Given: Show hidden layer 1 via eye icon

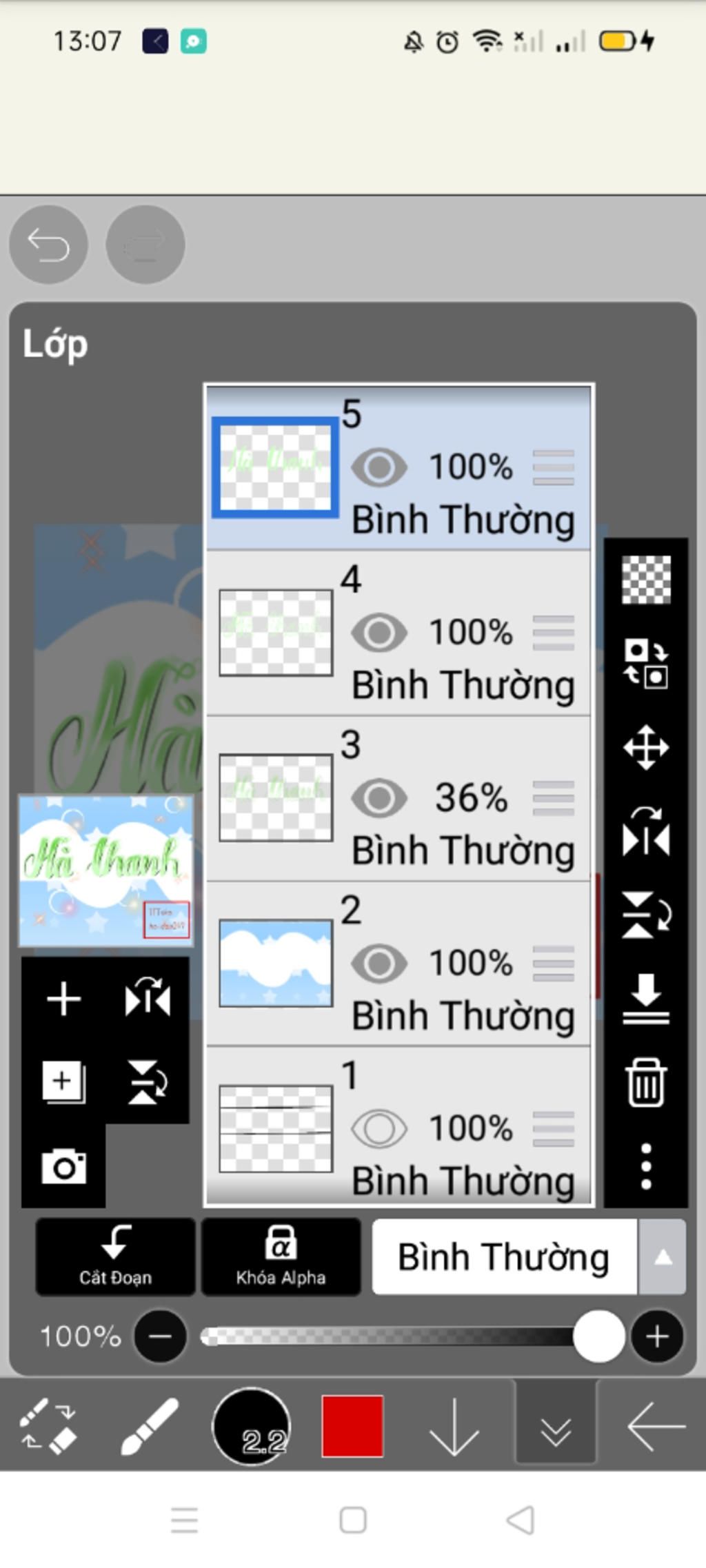Looking at the screenshot, I should [379, 1129].
